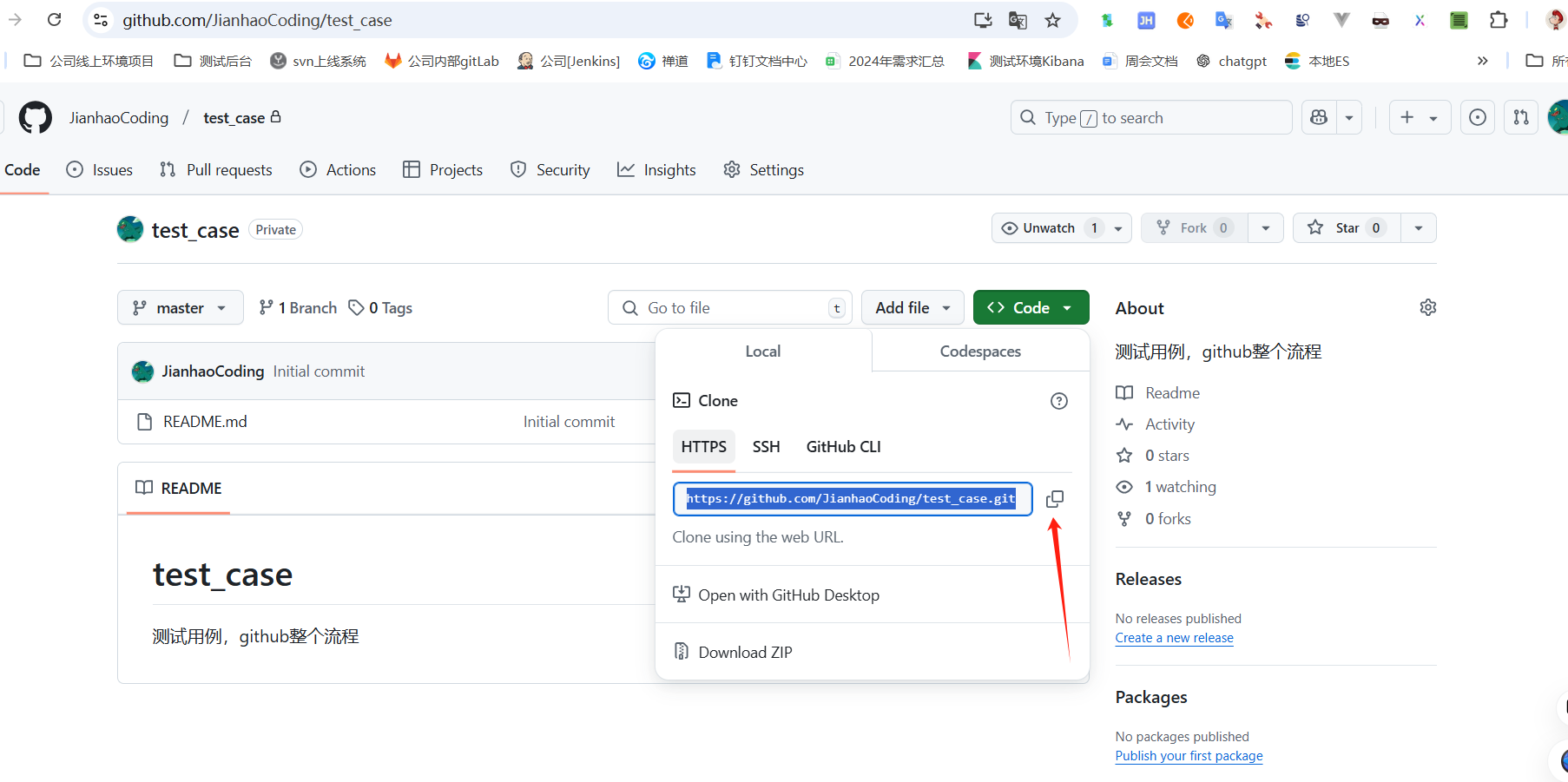Open 公司内部gitLab bookmark

click(442, 61)
